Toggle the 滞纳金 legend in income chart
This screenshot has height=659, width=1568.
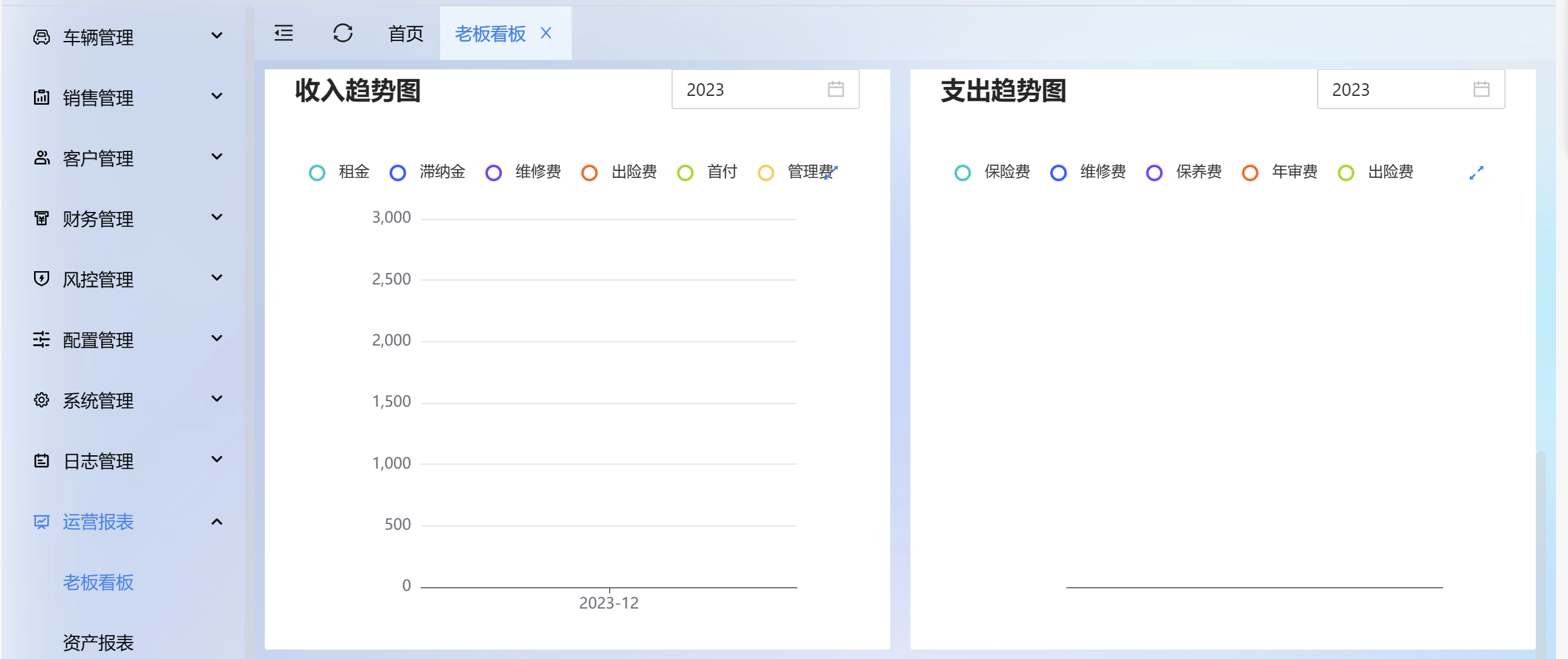click(x=427, y=172)
